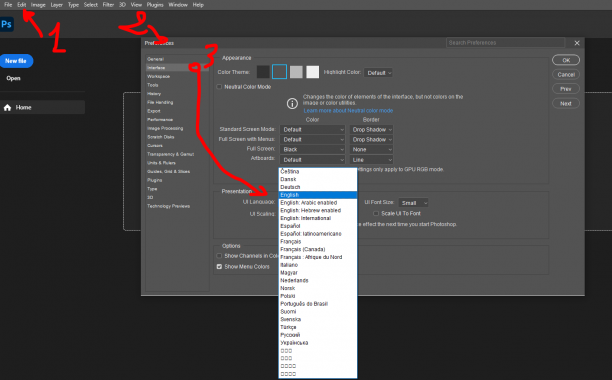
Task: Open the File menu
Action: (8, 5)
